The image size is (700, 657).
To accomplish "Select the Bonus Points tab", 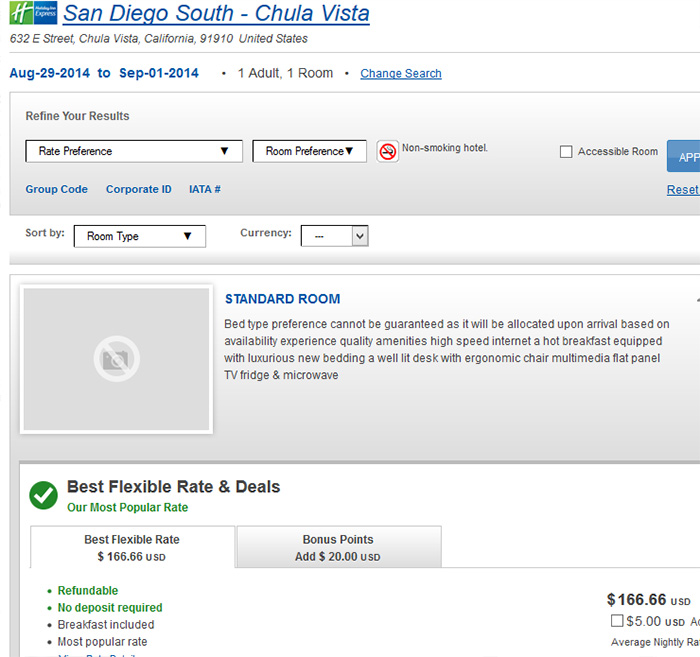I will 339,548.
